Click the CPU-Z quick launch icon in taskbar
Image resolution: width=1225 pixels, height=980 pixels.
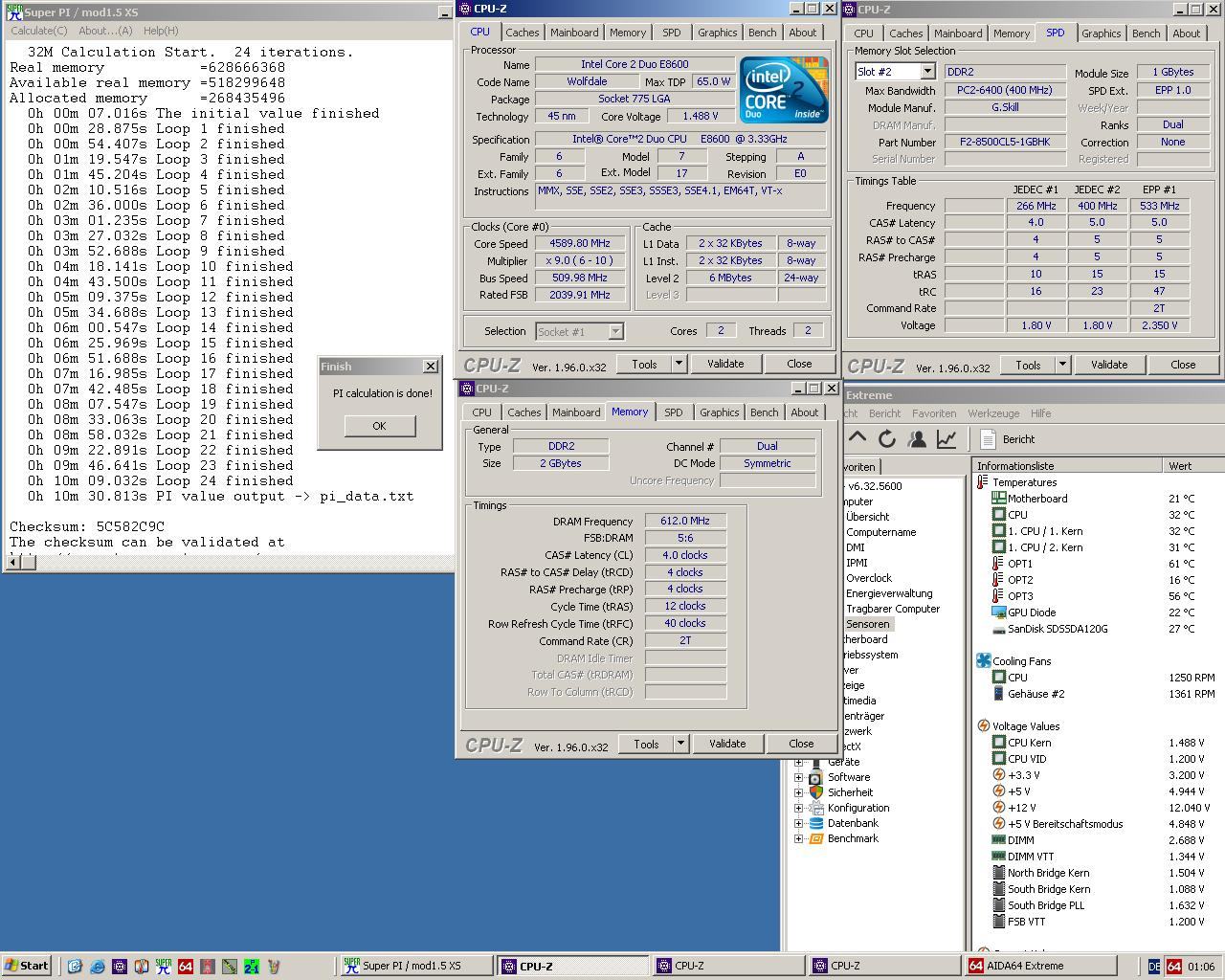point(120,967)
